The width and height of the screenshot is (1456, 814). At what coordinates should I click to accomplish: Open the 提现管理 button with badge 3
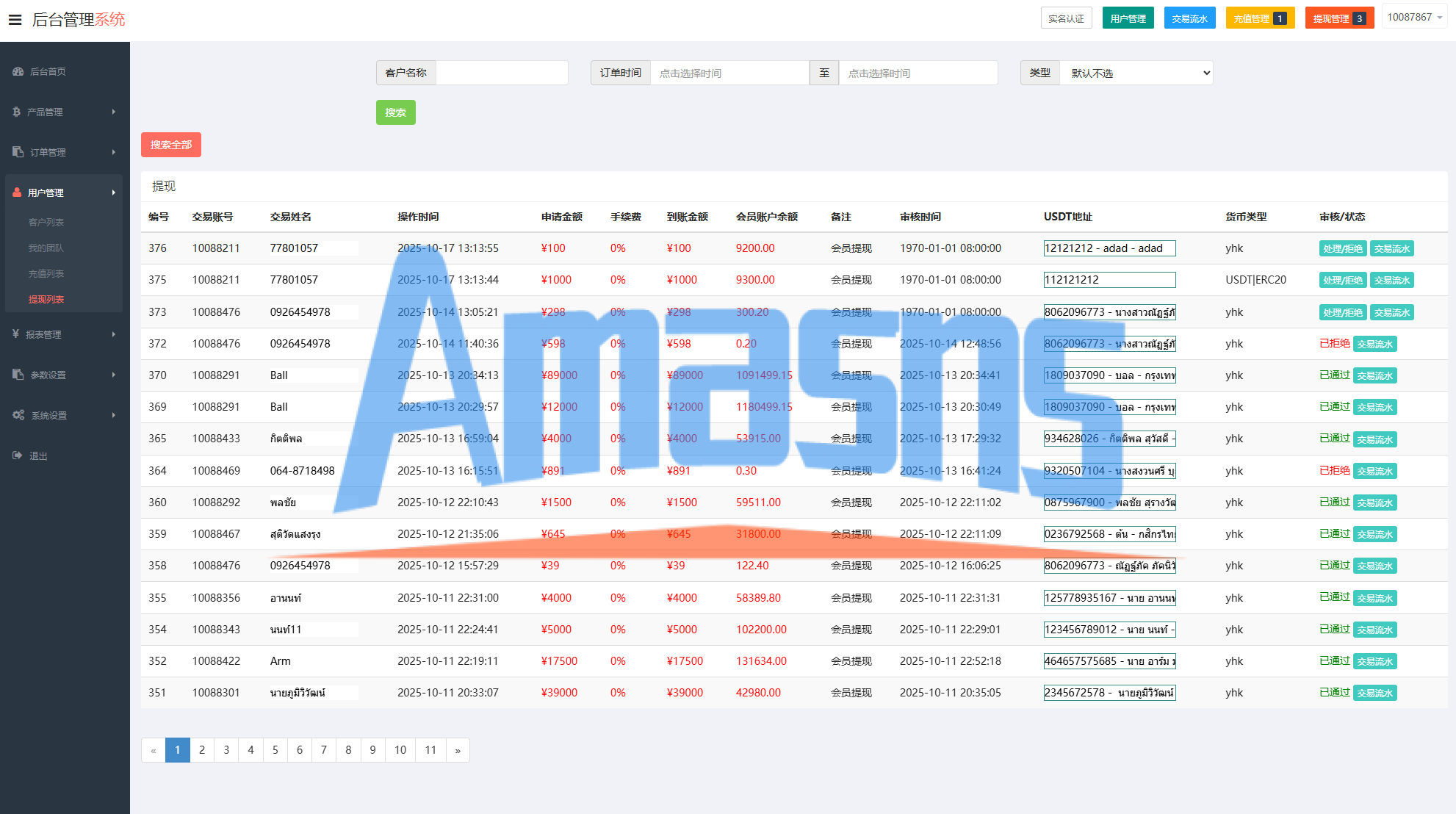[x=1338, y=18]
